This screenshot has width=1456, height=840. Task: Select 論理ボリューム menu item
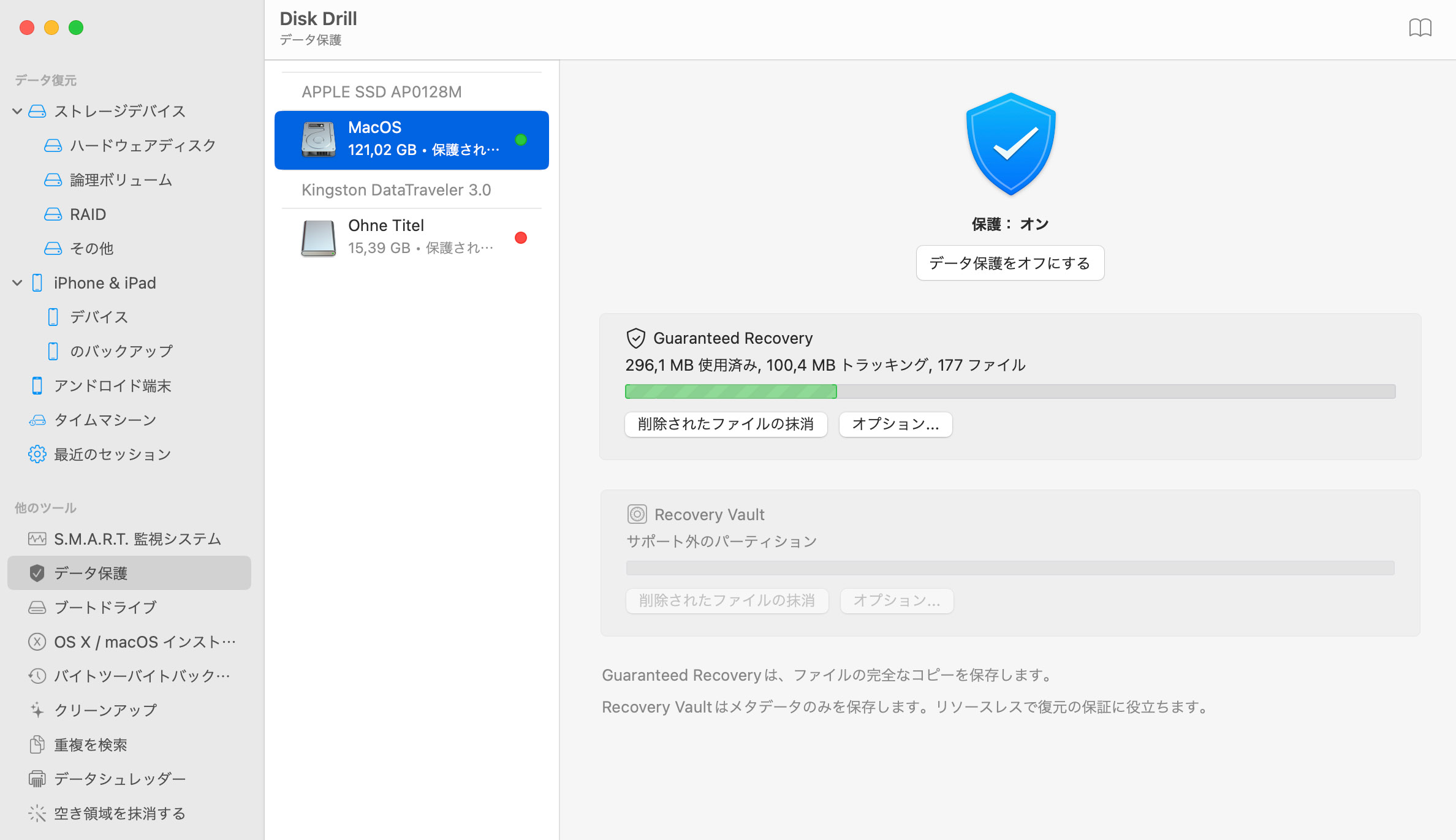click(121, 180)
